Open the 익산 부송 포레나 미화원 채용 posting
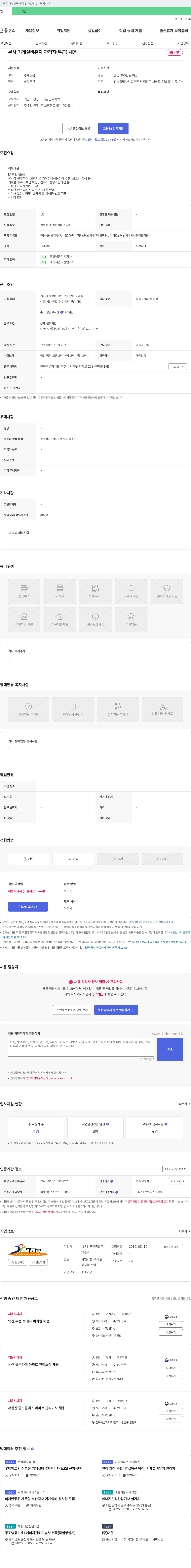This screenshot has width=191, height=1568. [x=29, y=1321]
